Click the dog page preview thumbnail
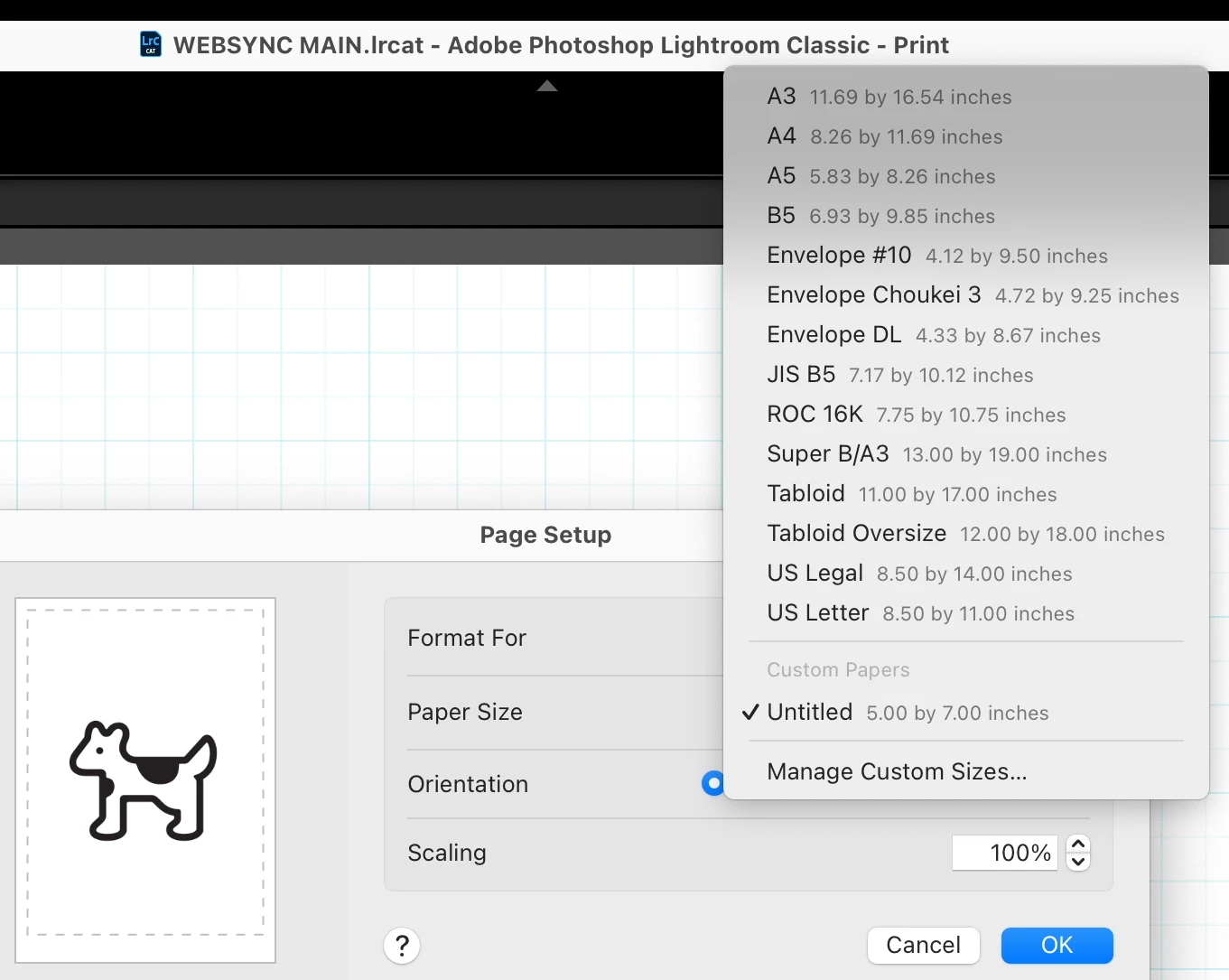 145,780
